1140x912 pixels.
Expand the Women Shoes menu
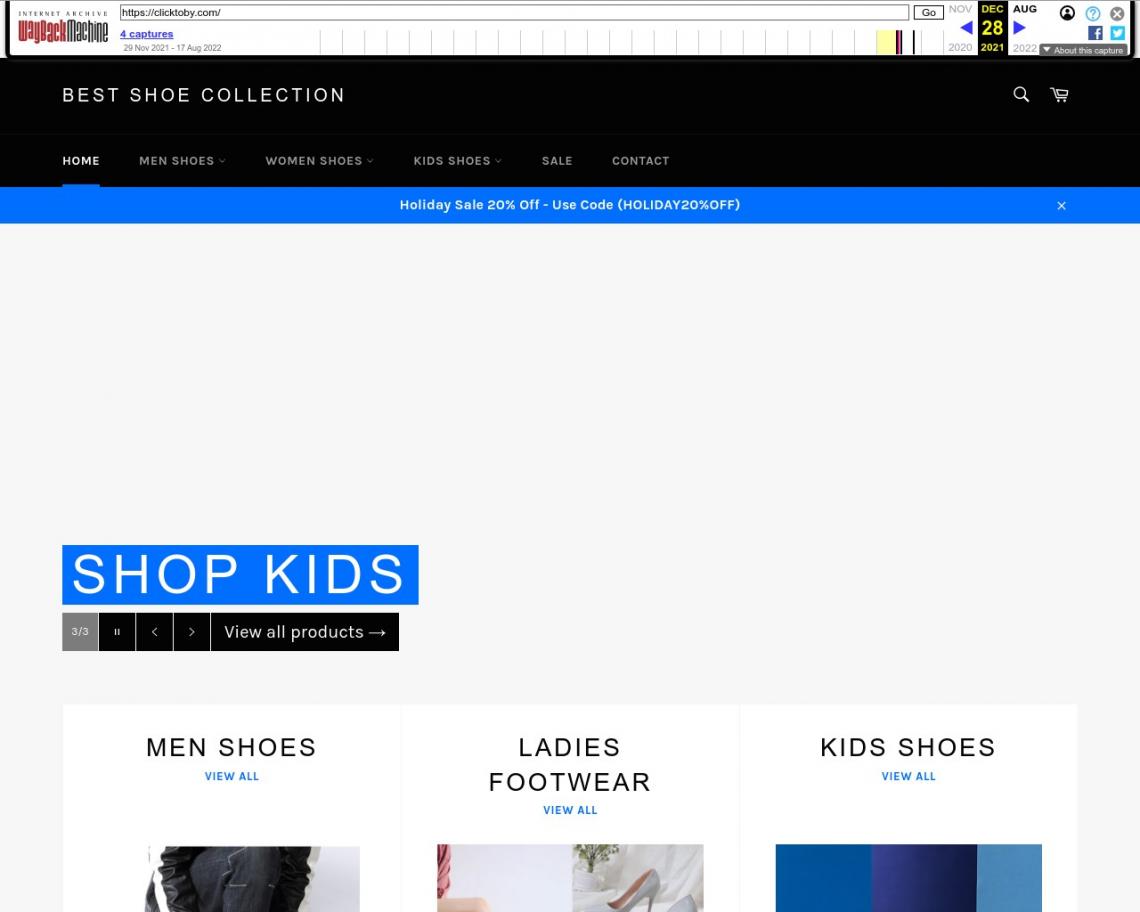click(319, 161)
